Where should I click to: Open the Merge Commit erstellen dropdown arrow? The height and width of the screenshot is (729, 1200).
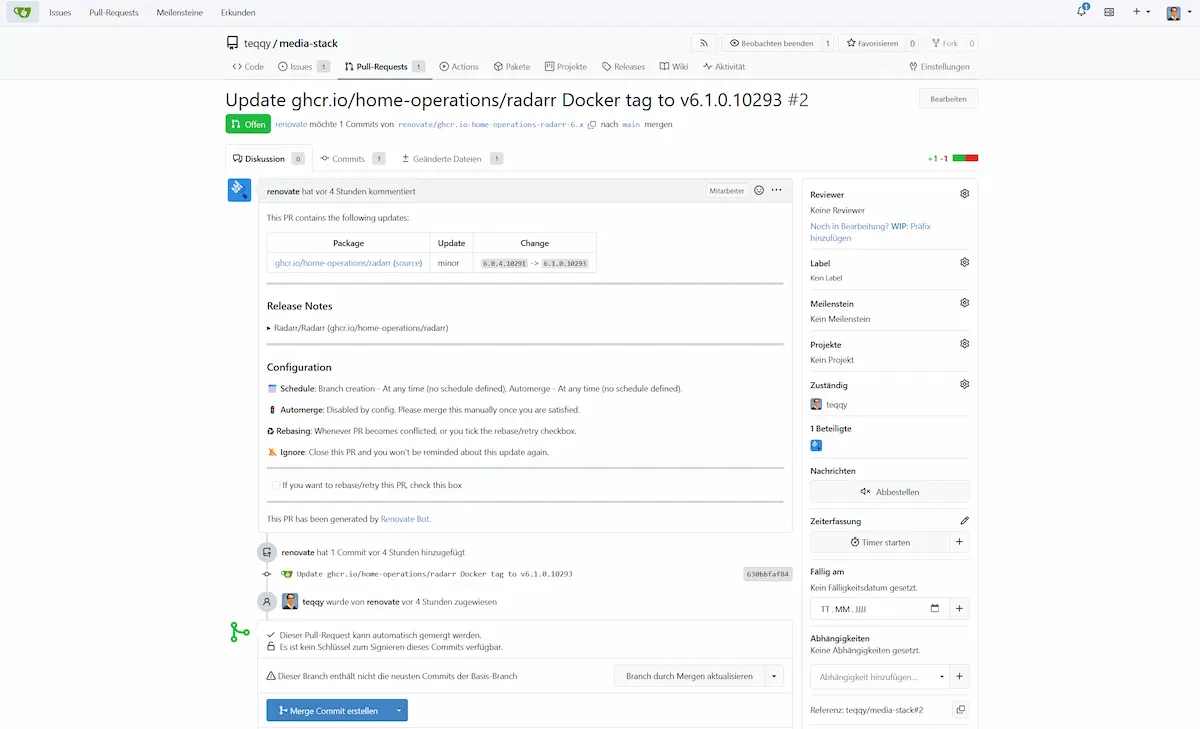pyautogui.click(x=397, y=710)
